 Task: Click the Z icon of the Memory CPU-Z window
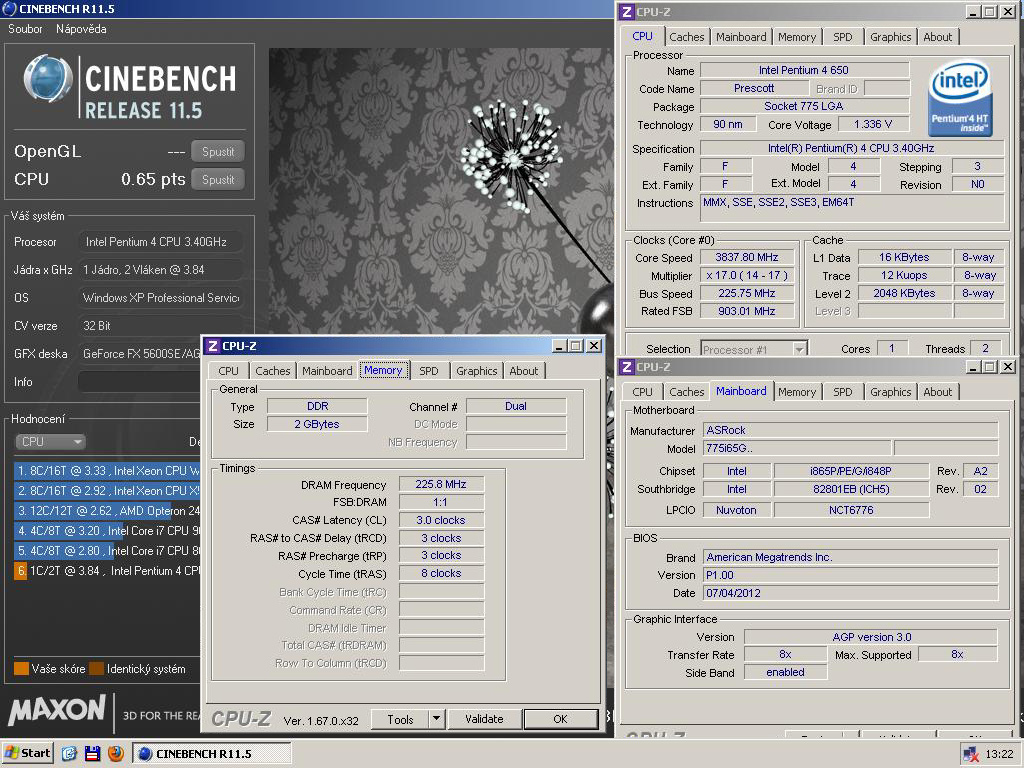click(x=213, y=345)
